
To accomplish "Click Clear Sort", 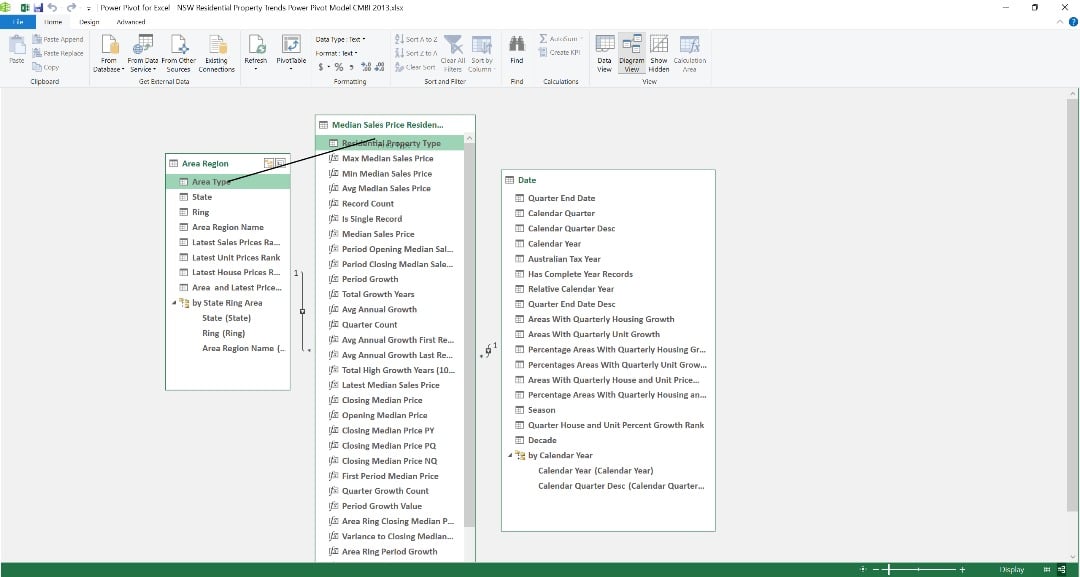I will click(x=415, y=67).
